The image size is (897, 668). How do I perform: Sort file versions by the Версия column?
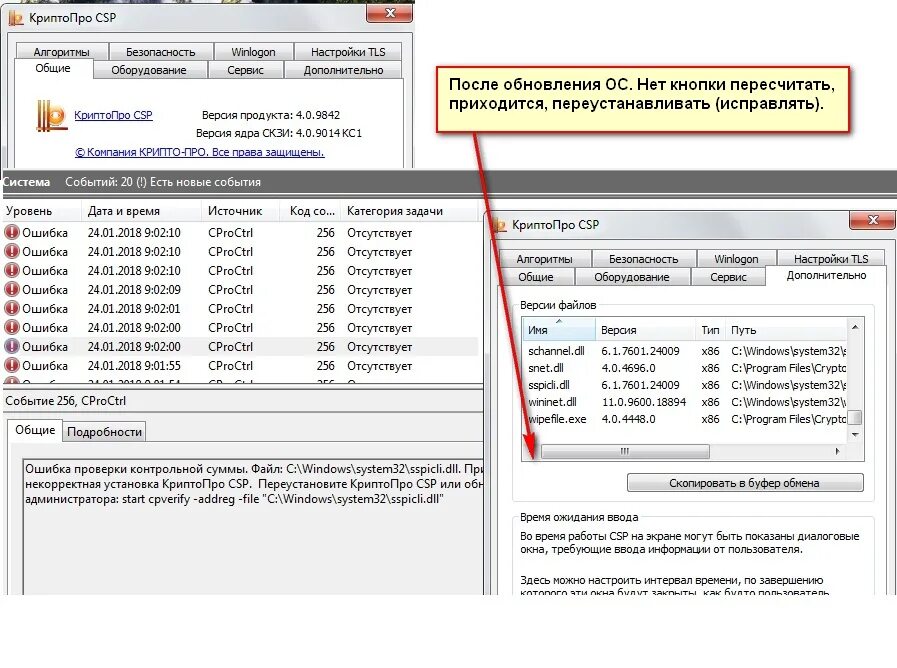[x=645, y=330]
